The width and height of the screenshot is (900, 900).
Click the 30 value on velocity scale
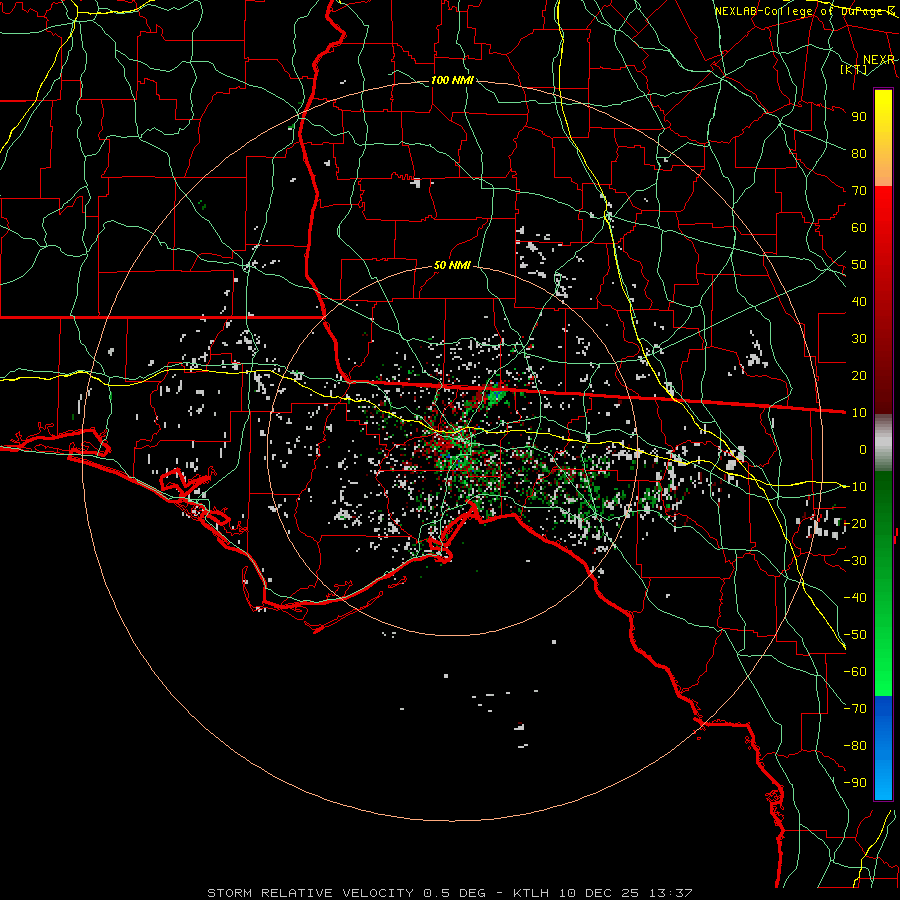coord(859,339)
